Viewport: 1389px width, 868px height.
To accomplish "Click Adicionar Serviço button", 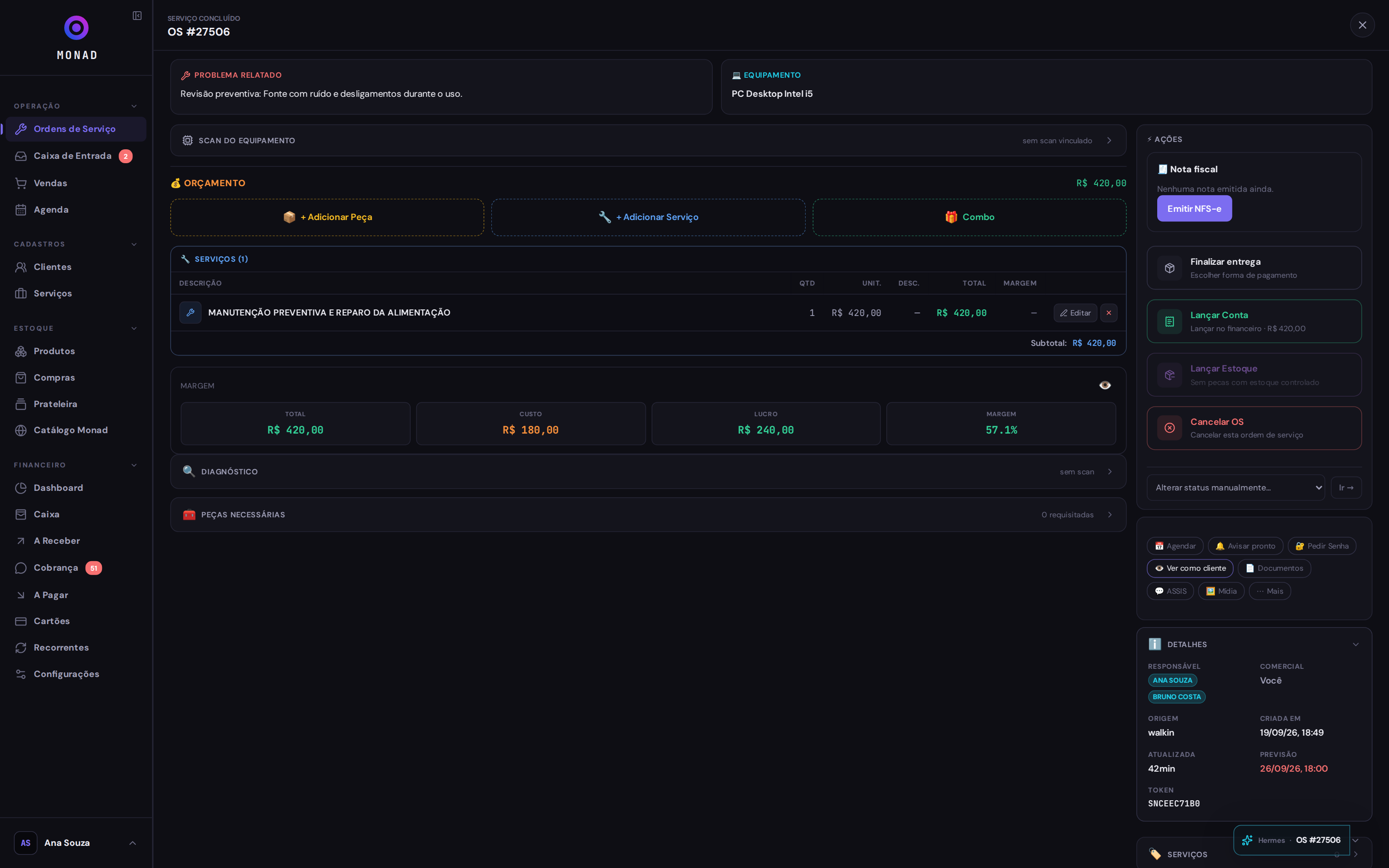I will [x=648, y=217].
